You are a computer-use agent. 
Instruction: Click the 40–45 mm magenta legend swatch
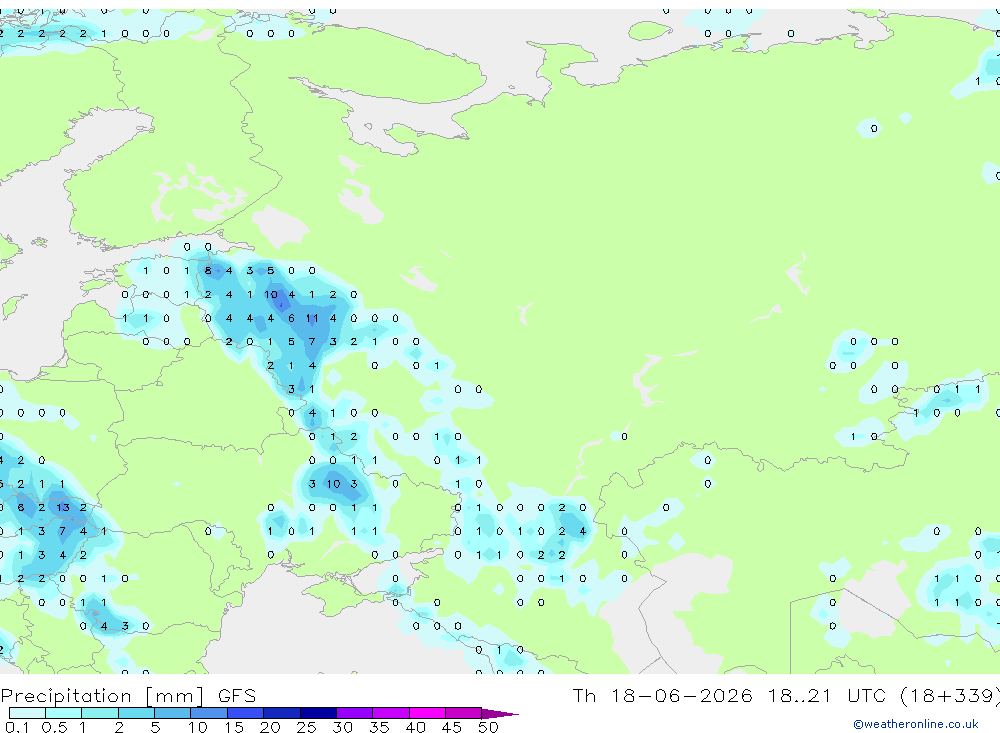(x=427, y=713)
